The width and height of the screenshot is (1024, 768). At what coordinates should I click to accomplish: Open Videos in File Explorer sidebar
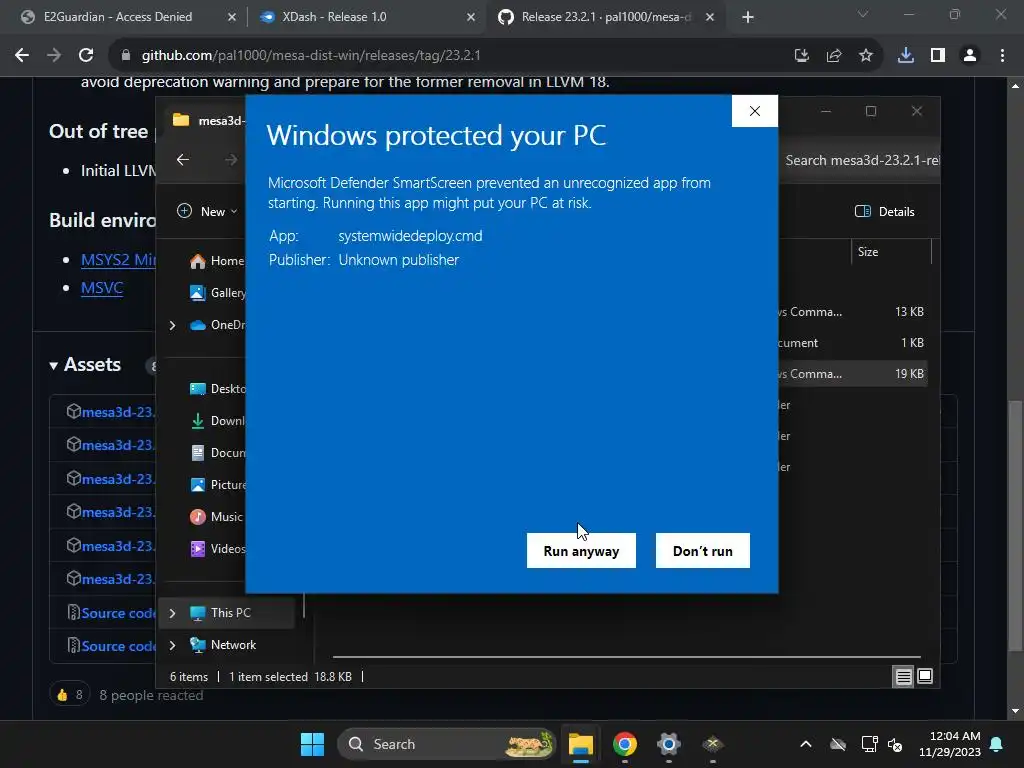click(x=217, y=549)
